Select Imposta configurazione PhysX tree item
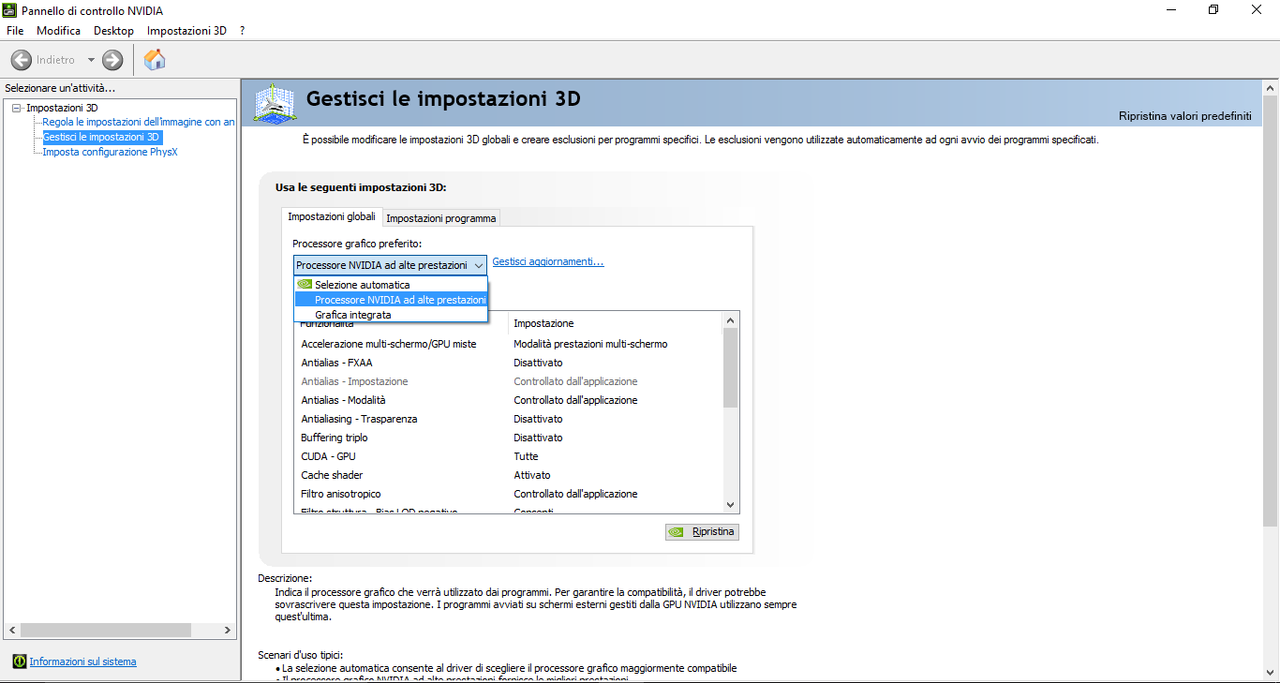Screen dimensions: 1280x683 tap(110, 152)
